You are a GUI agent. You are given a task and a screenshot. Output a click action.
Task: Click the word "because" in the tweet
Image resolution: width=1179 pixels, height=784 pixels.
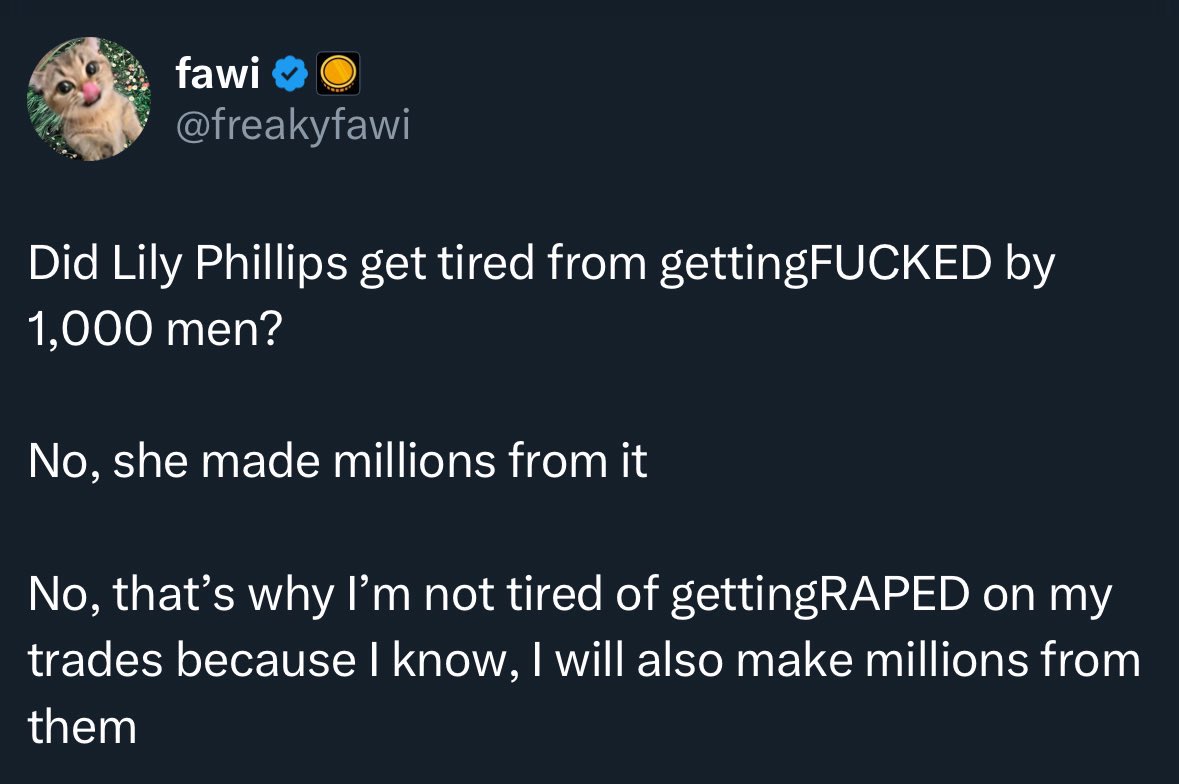(x=266, y=660)
